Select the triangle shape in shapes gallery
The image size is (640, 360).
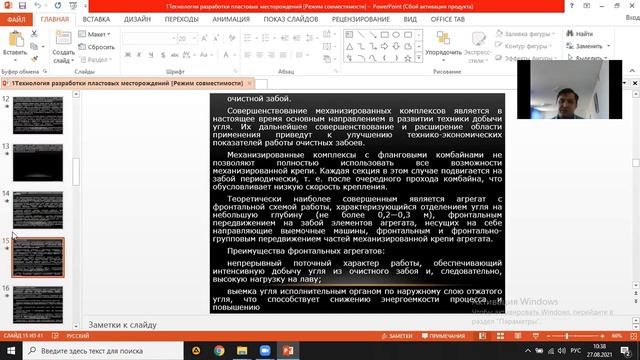pos(350,47)
